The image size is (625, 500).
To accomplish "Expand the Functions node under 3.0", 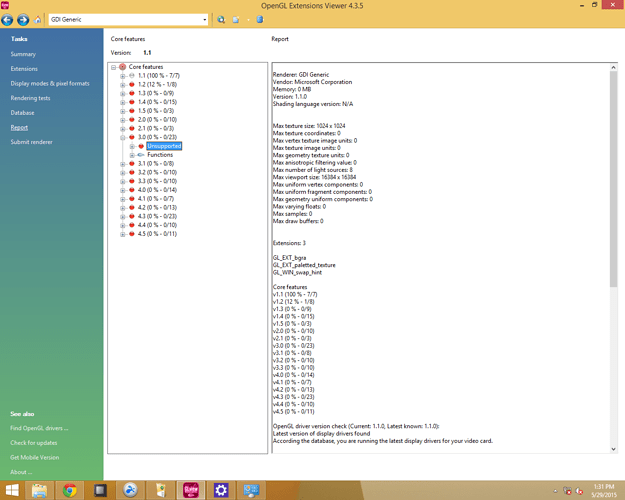I will [132, 155].
